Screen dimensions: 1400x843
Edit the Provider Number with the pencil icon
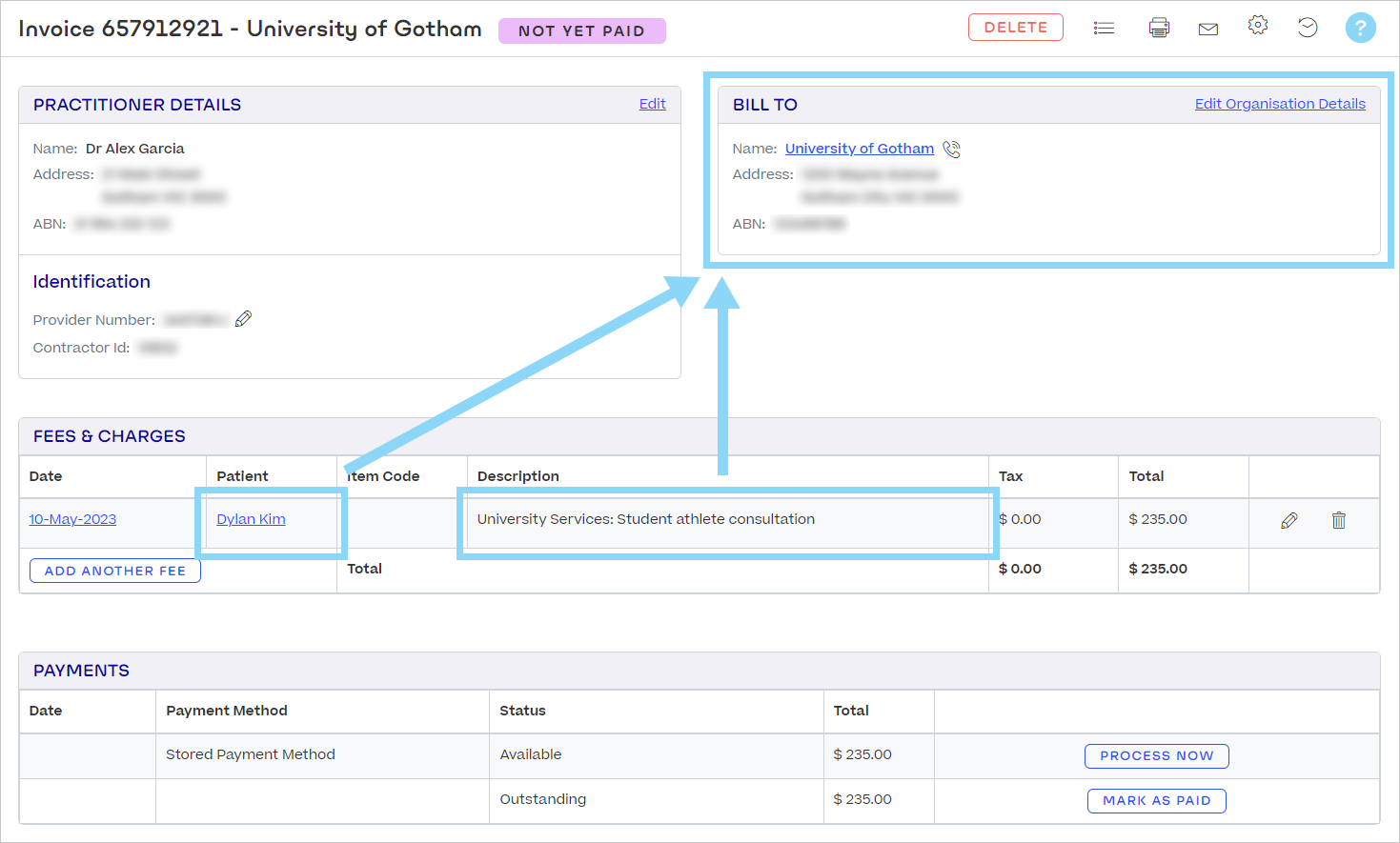[x=243, y=318]
